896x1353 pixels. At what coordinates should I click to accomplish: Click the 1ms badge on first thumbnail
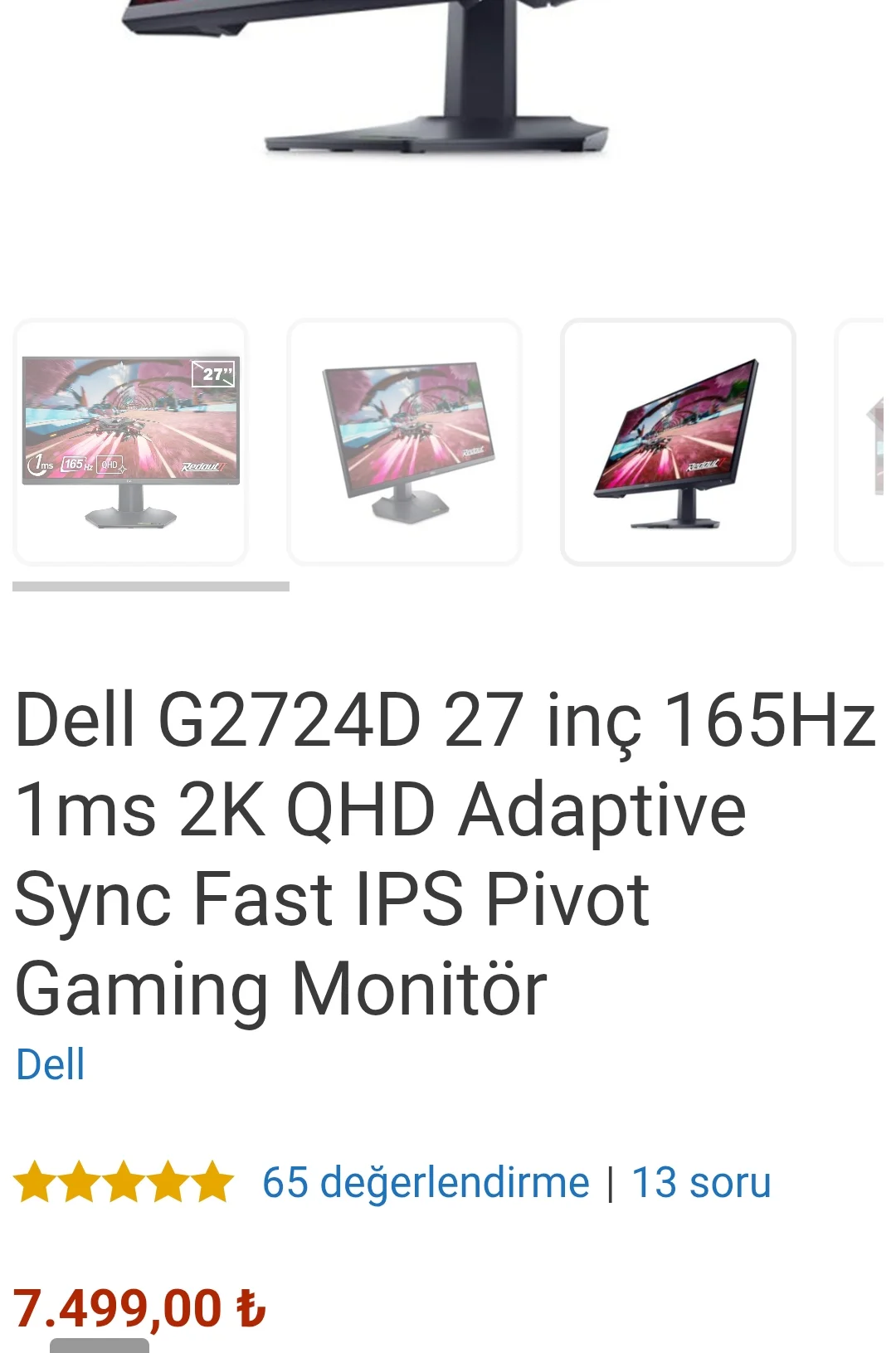coord(41,464)
